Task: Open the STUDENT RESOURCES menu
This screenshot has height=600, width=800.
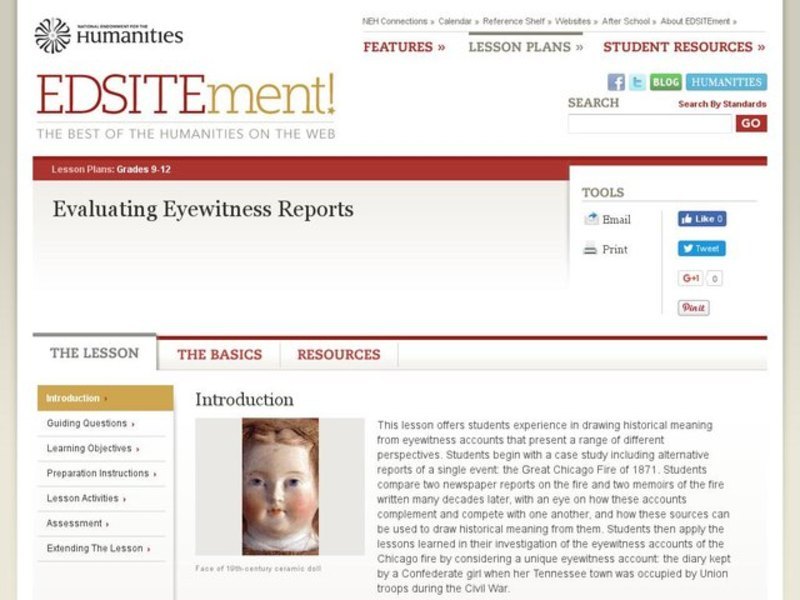Action: tap(684, 47)
